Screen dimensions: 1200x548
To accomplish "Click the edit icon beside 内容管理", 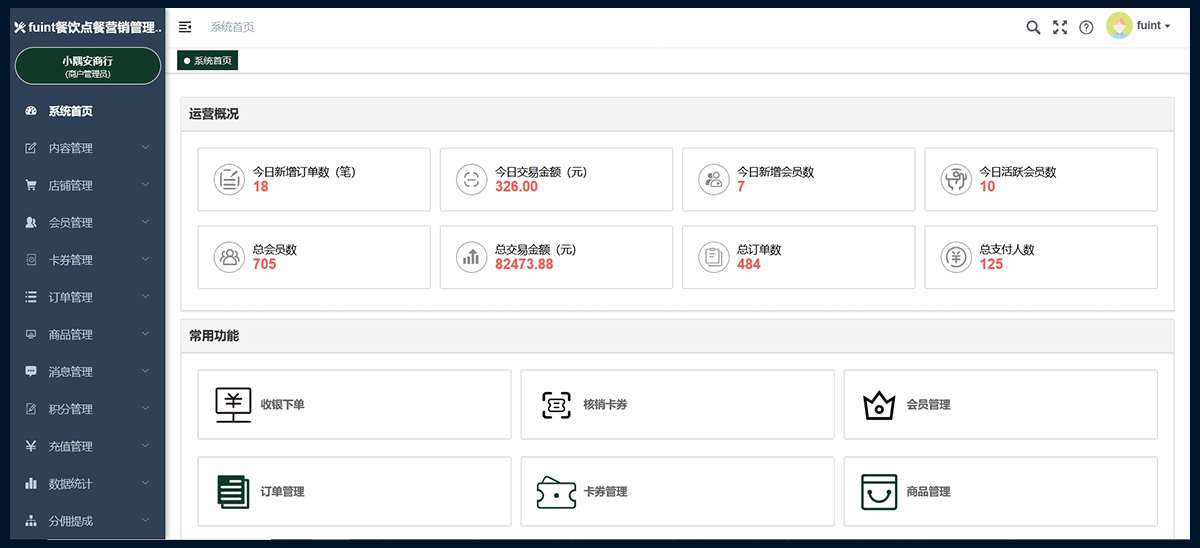I will pos(30,148).
